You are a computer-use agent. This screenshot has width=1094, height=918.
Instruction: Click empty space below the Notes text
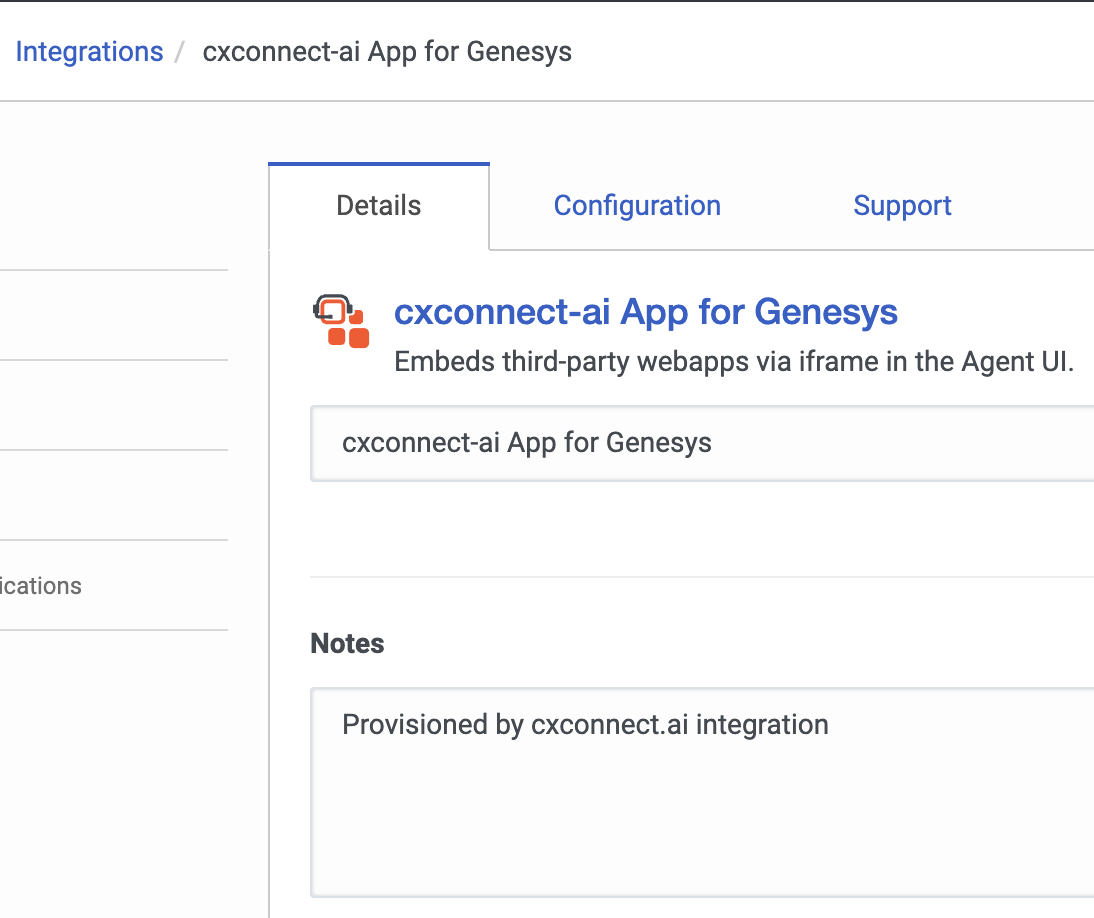[700, 830]
